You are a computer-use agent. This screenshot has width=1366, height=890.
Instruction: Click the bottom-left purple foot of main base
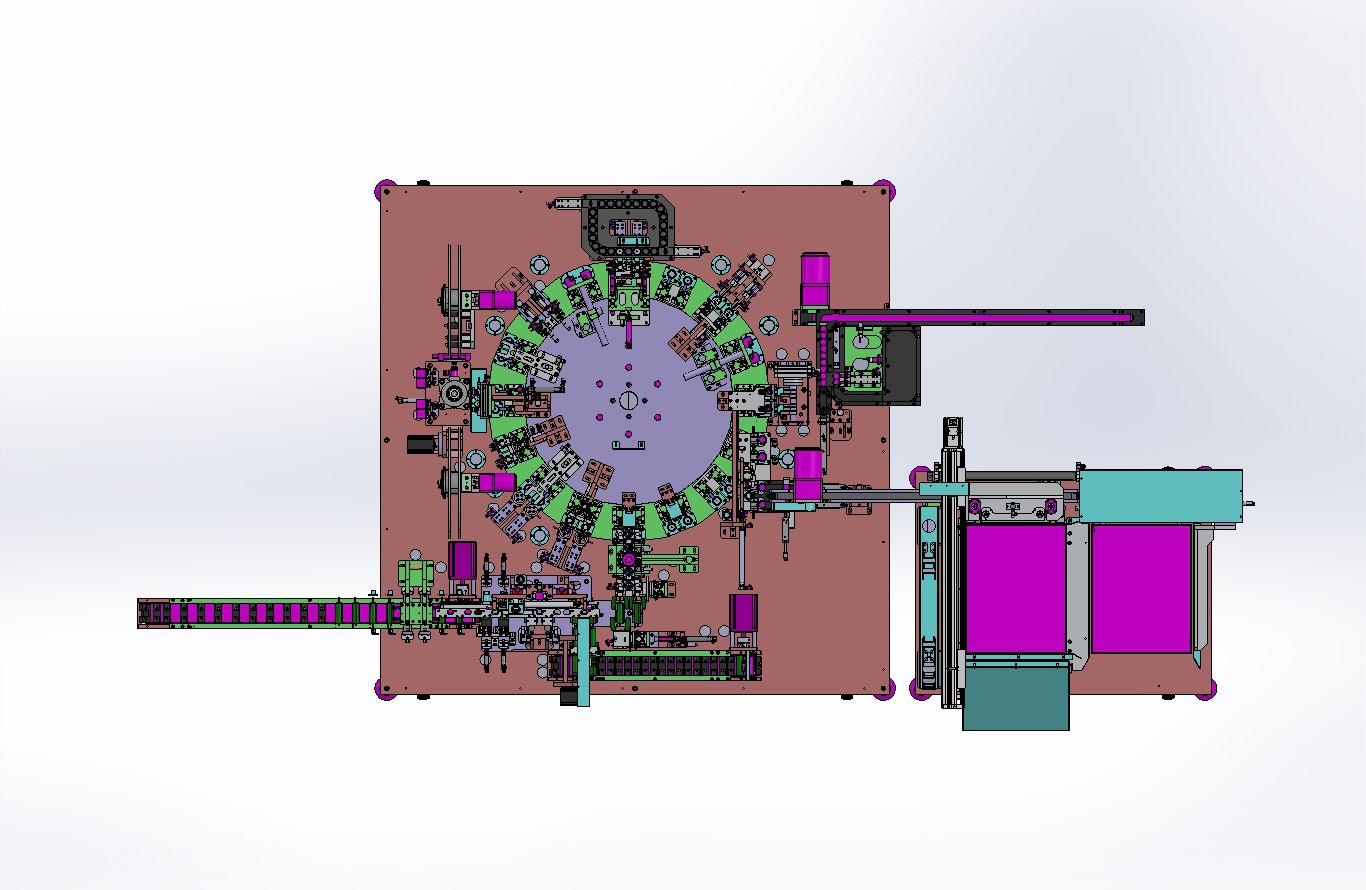(384, 689)
